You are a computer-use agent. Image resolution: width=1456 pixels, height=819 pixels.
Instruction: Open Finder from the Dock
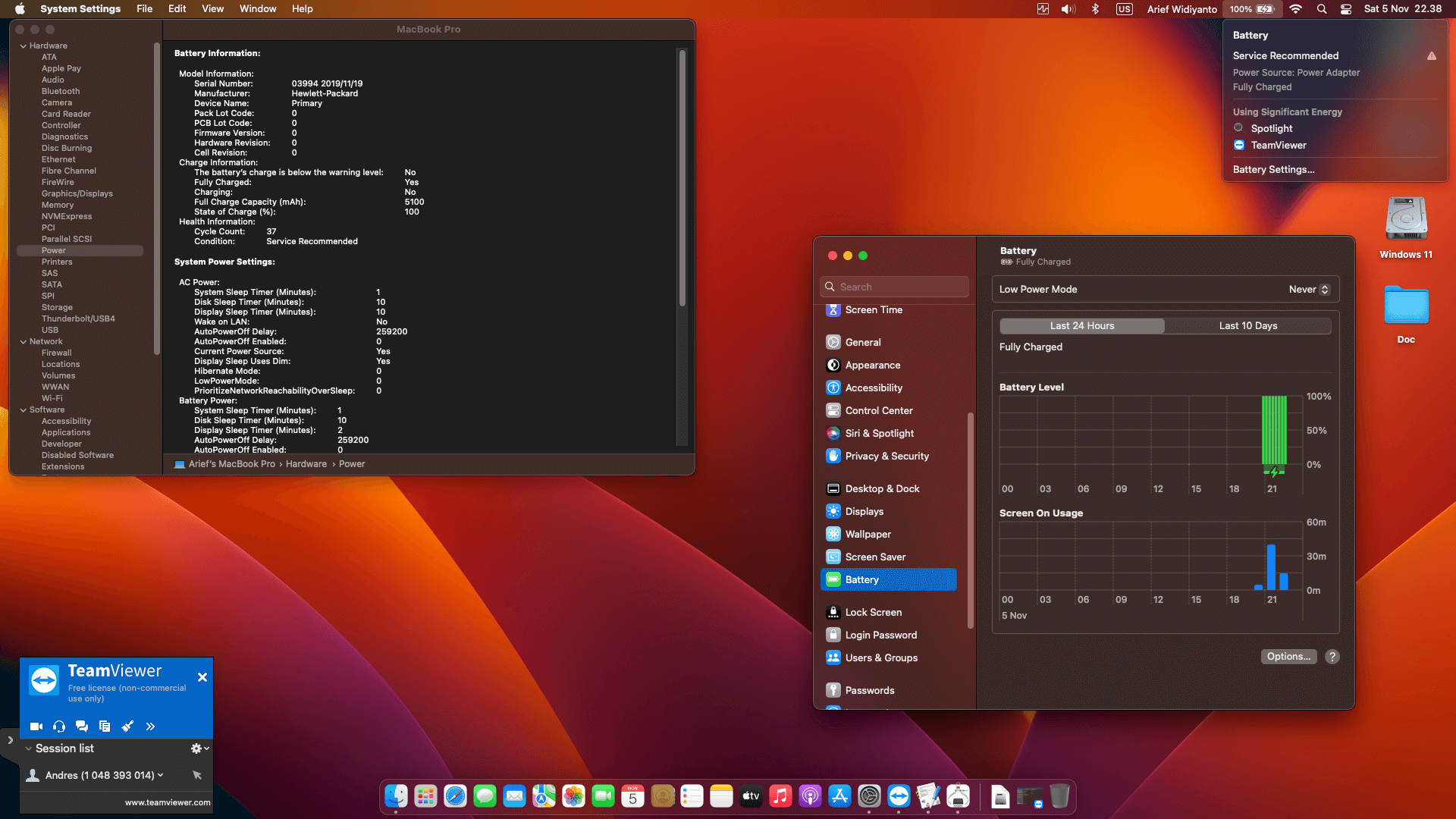pos(396,796)
